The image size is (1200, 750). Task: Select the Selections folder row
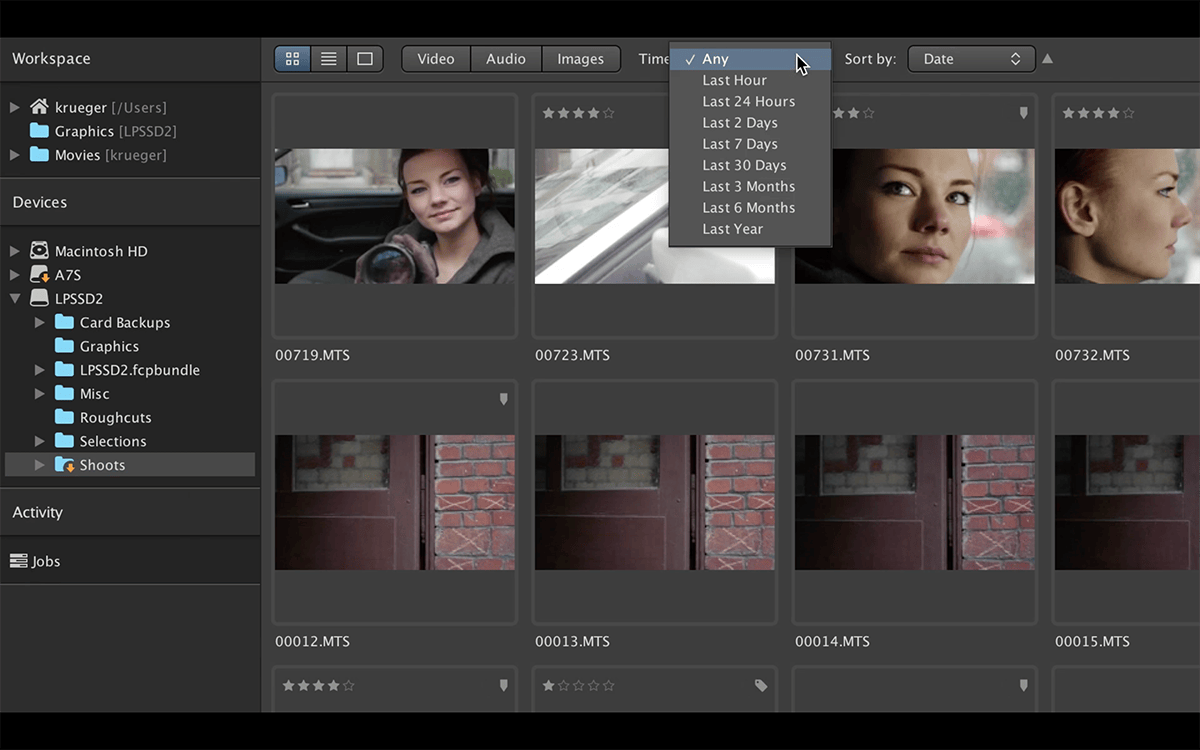[130, 441]
